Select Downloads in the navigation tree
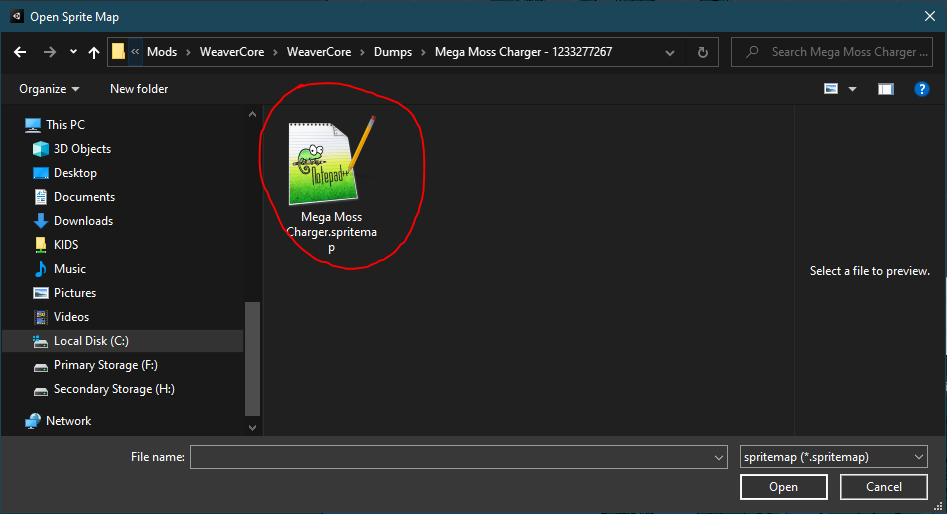This screenshot has height=514, width=947. pos(83,221)
